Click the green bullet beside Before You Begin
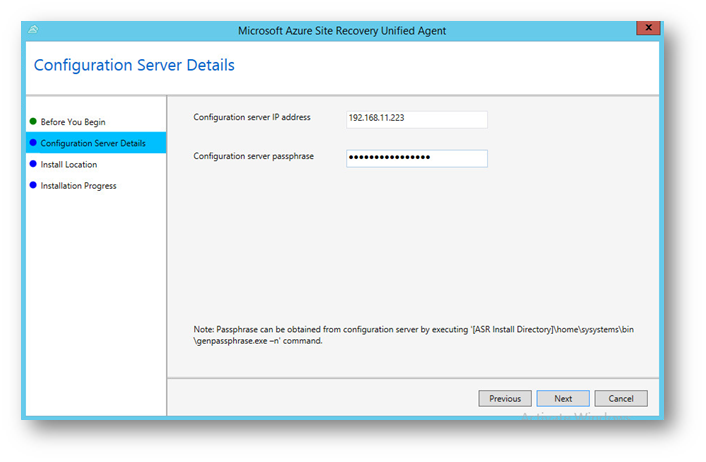Image resolution: width=706 pixels, height=462 pixels. click(33, 122)
